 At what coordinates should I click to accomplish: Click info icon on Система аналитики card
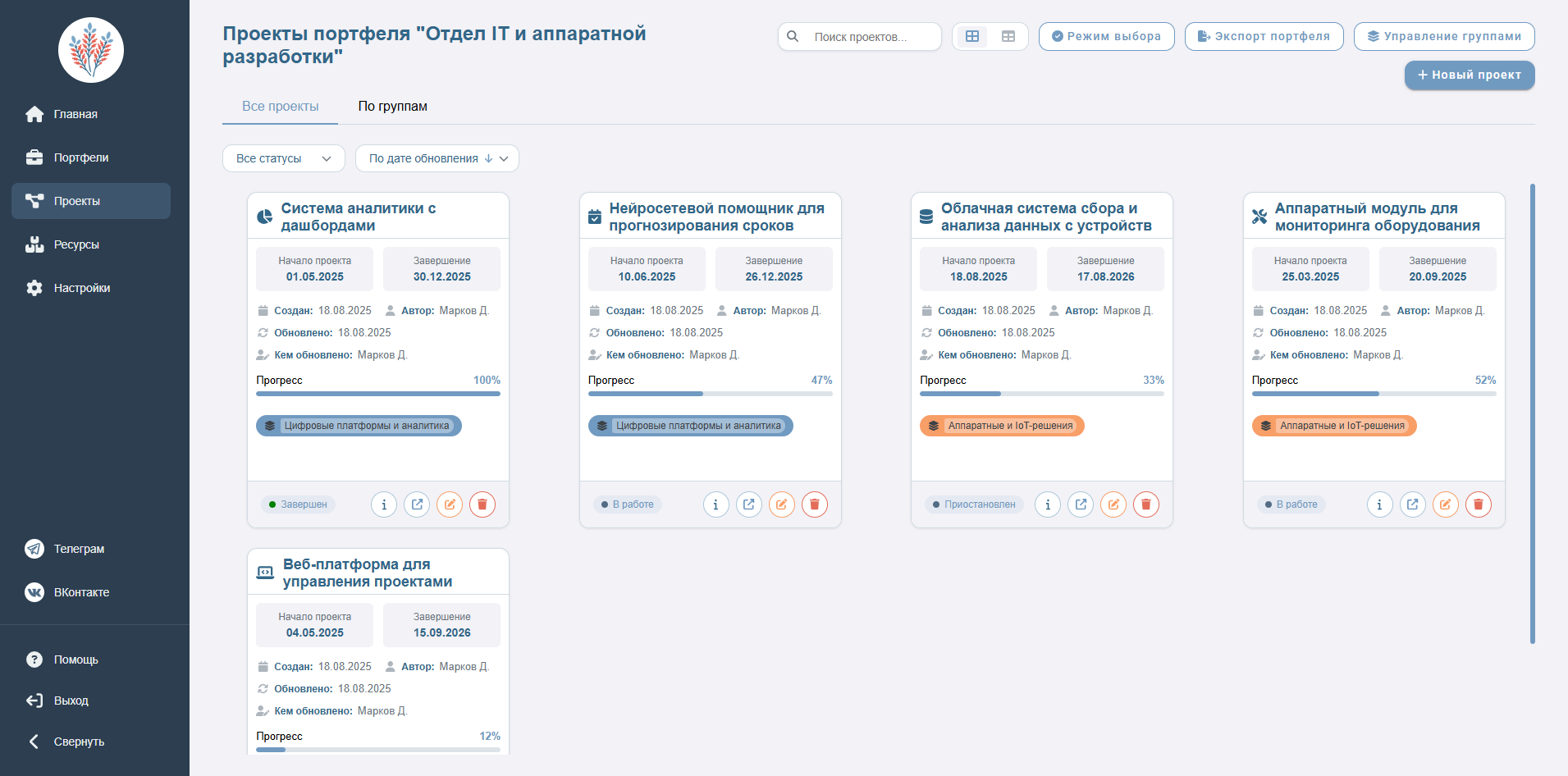point(384,504)
